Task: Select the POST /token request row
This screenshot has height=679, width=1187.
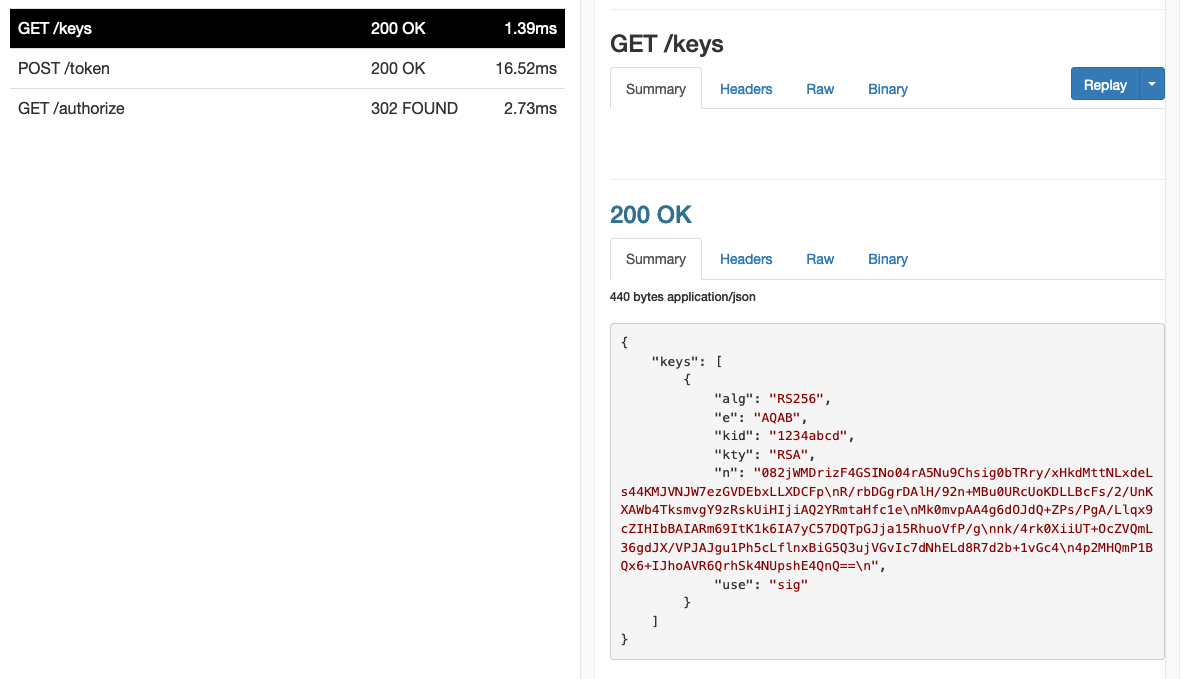Action: tap(287, 69)
